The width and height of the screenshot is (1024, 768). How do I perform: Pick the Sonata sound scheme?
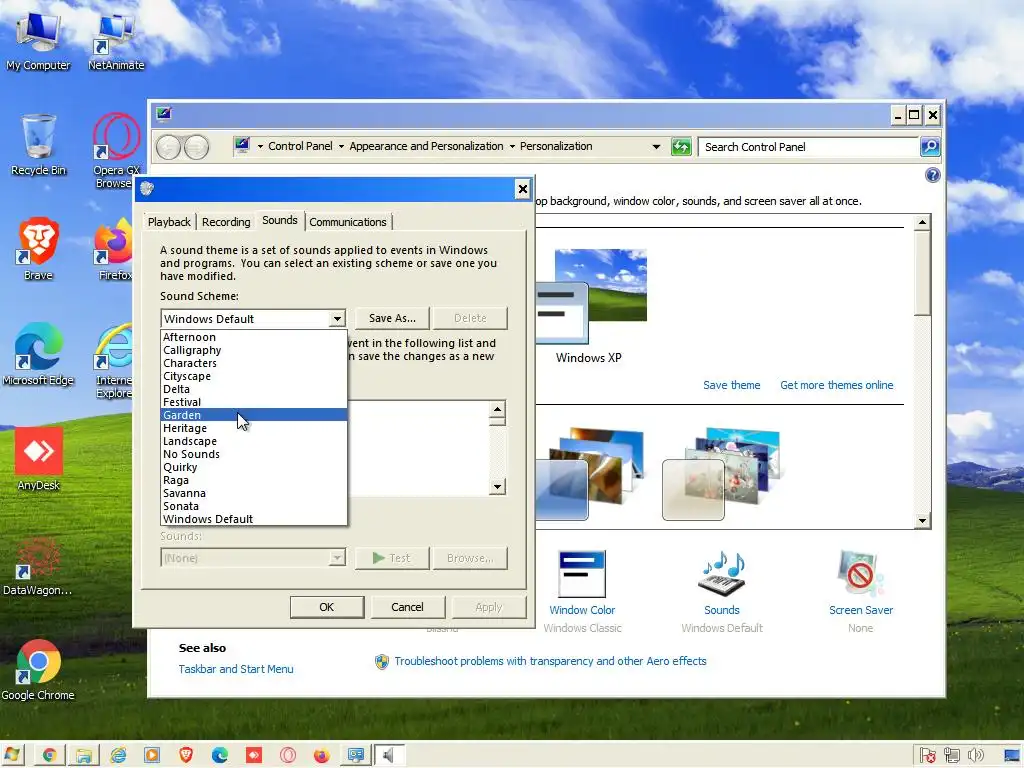pyautogui.click(x=254, y=506)
